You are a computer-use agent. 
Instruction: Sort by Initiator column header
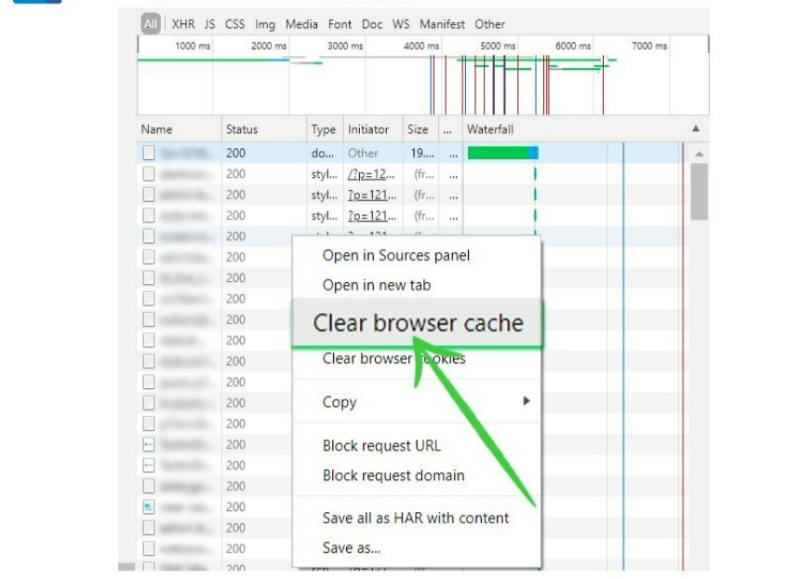[x=373, y=129]
